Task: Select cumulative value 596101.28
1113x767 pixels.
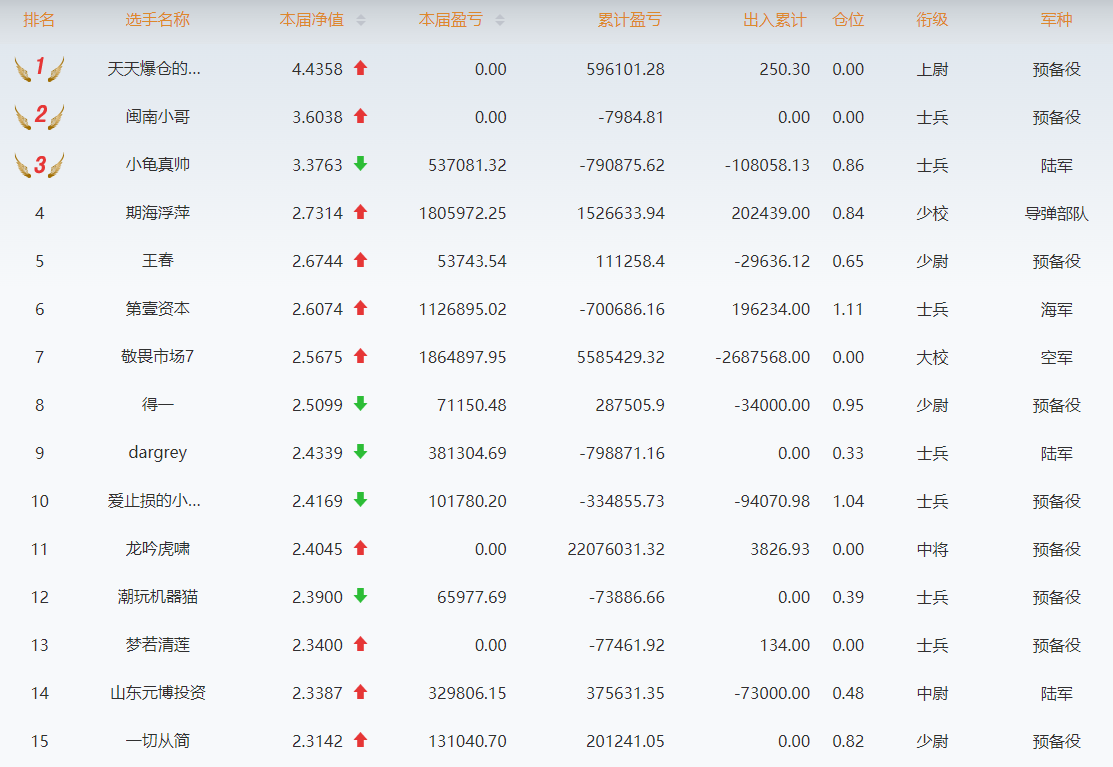Action: [625, 70]
